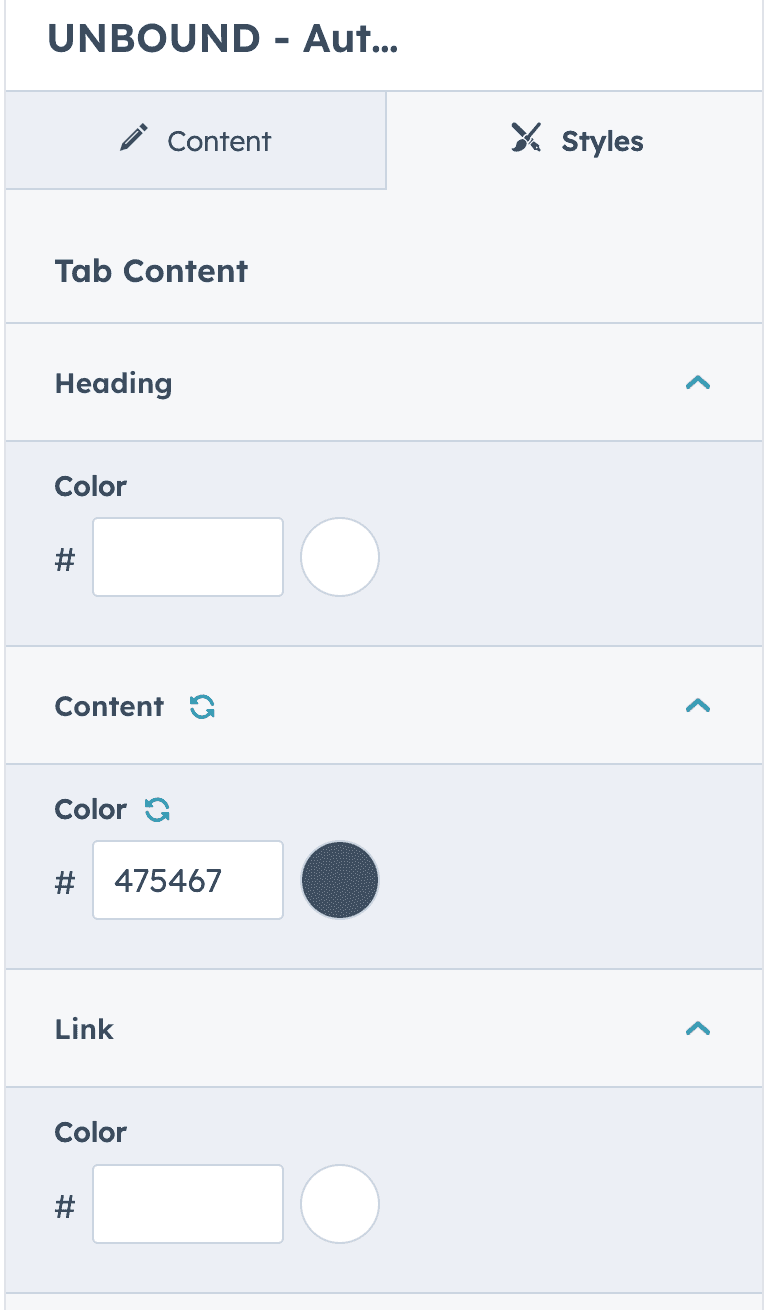This screenshot has width=764, height=1310.
Task: Click the Link hex color input field
Action: click(187, 1203)
